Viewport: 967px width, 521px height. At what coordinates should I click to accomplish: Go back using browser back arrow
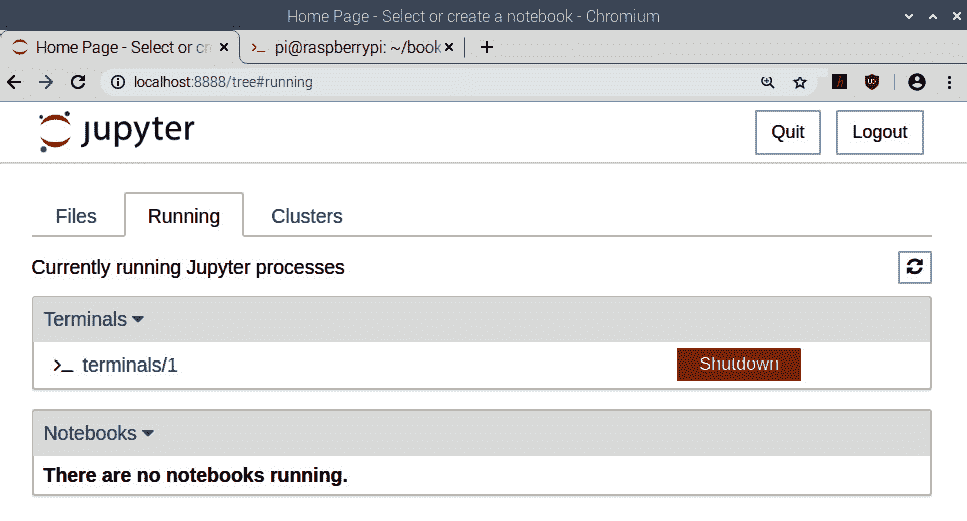click(x=14, y=82)
